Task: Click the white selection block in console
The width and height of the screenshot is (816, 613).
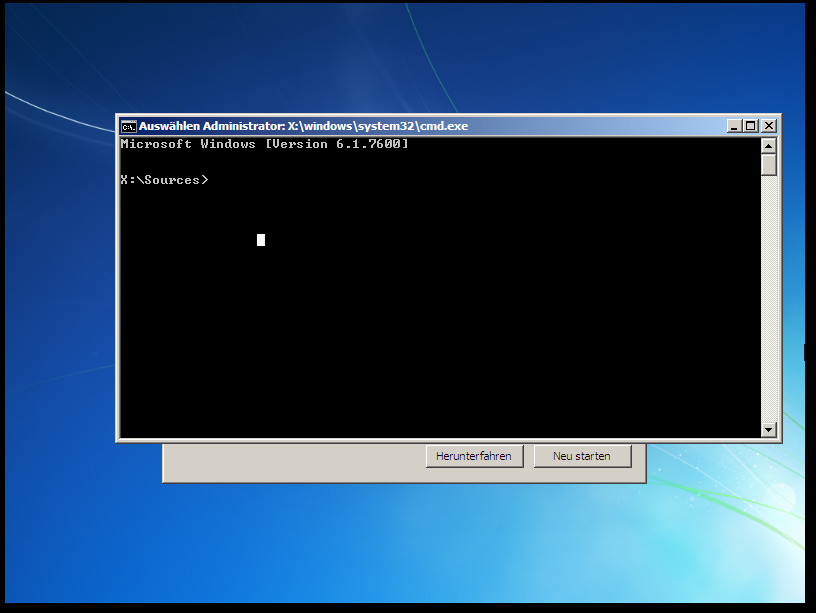Action: [261, 240]
